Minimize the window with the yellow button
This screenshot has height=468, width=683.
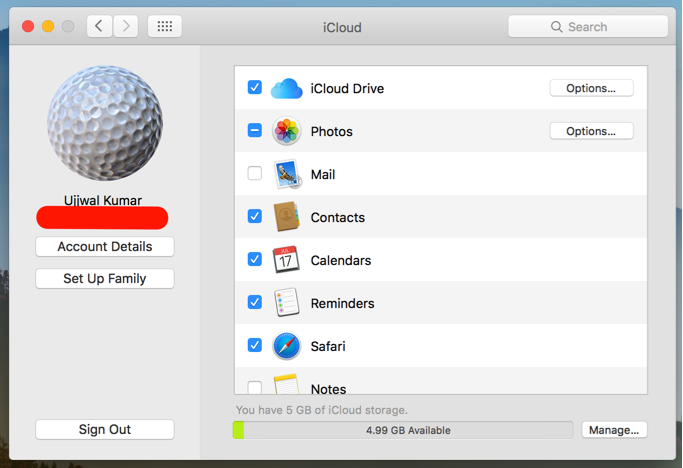48,27
